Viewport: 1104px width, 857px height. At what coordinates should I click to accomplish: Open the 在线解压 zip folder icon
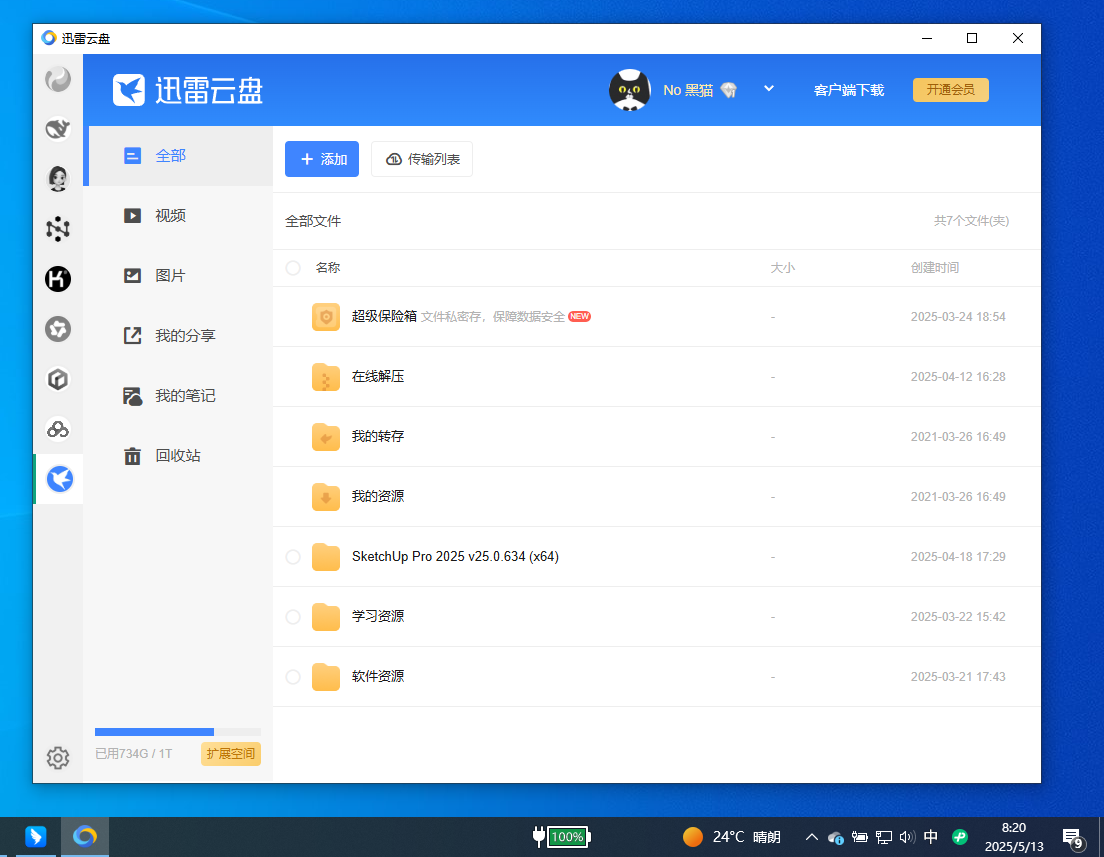pyautogui.click(x=326, y=377)
